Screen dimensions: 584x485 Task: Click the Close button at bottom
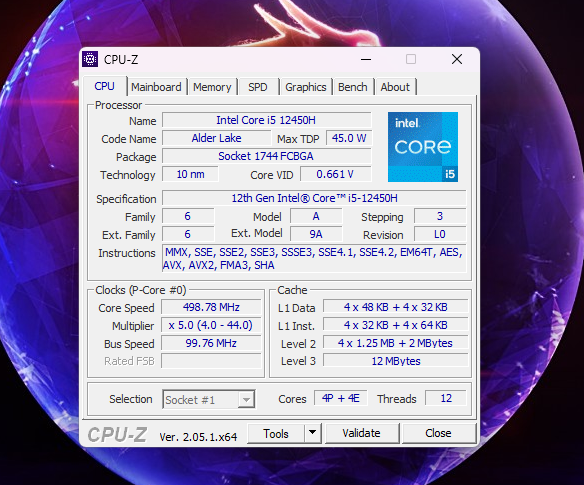438,433
